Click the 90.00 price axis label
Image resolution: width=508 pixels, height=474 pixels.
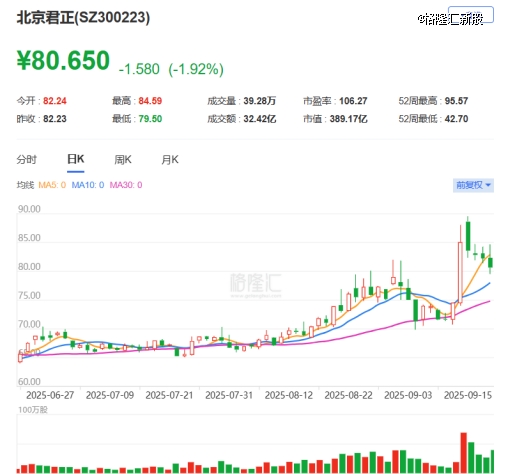29,209
